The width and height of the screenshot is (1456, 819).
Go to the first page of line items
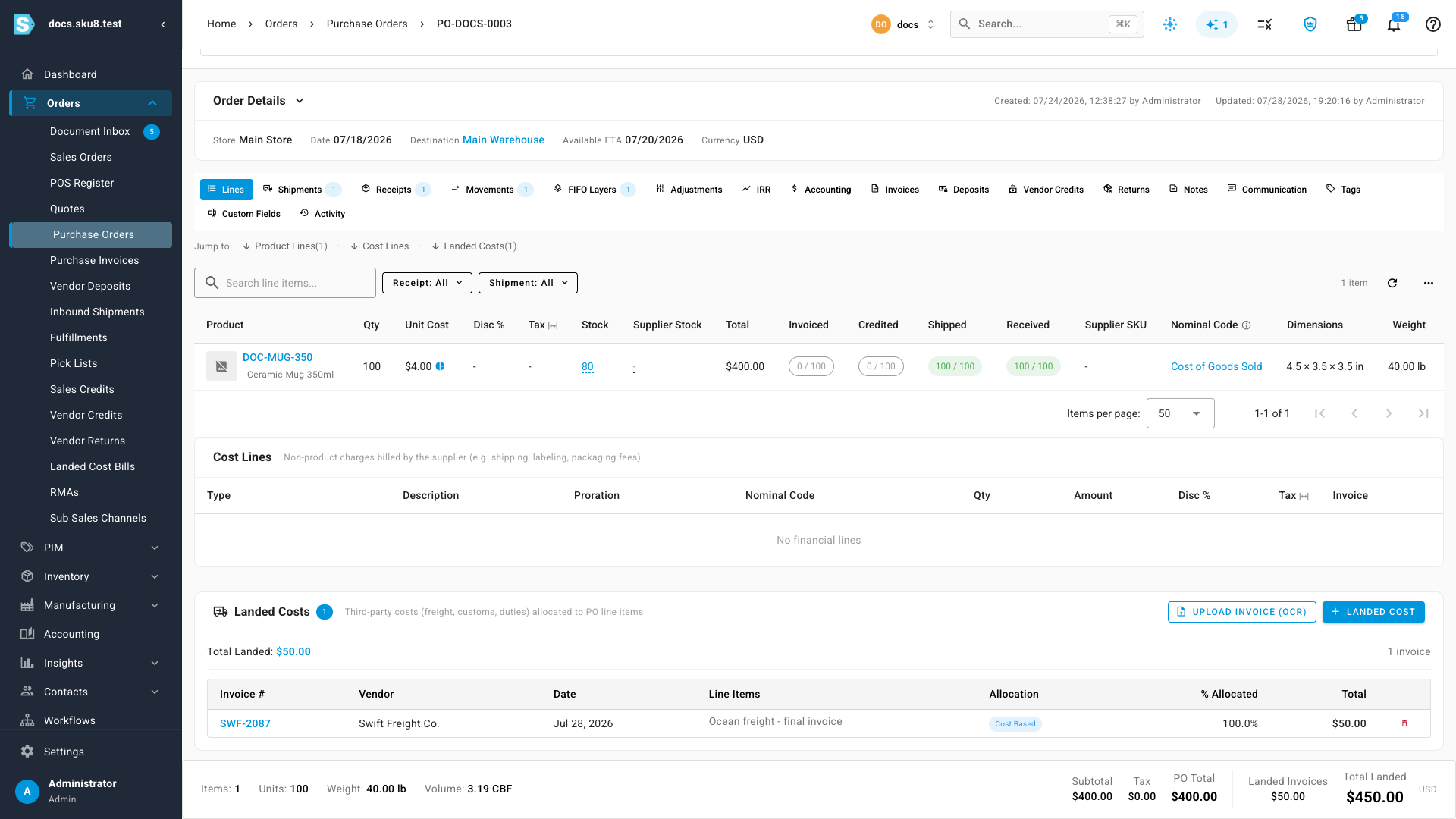coord(1319,413)
